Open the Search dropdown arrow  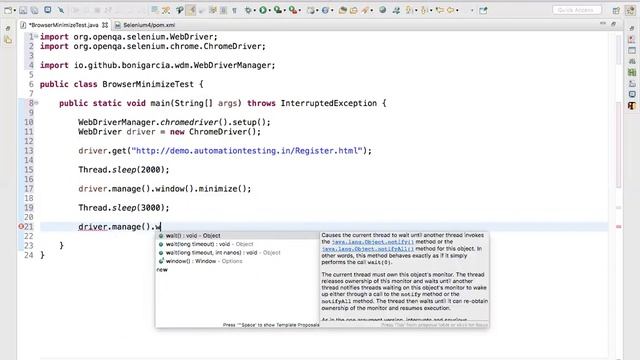[x=371, y=10]
